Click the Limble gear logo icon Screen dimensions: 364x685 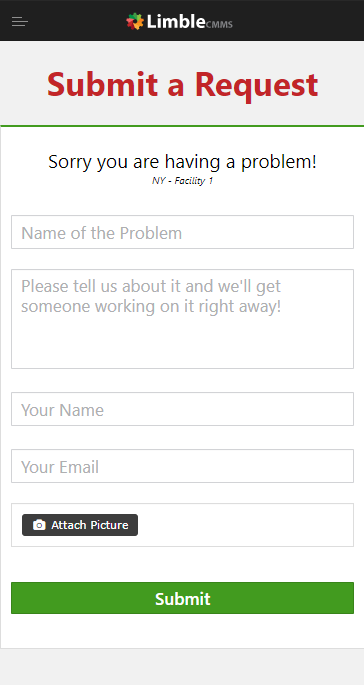(x=135, y=21)
